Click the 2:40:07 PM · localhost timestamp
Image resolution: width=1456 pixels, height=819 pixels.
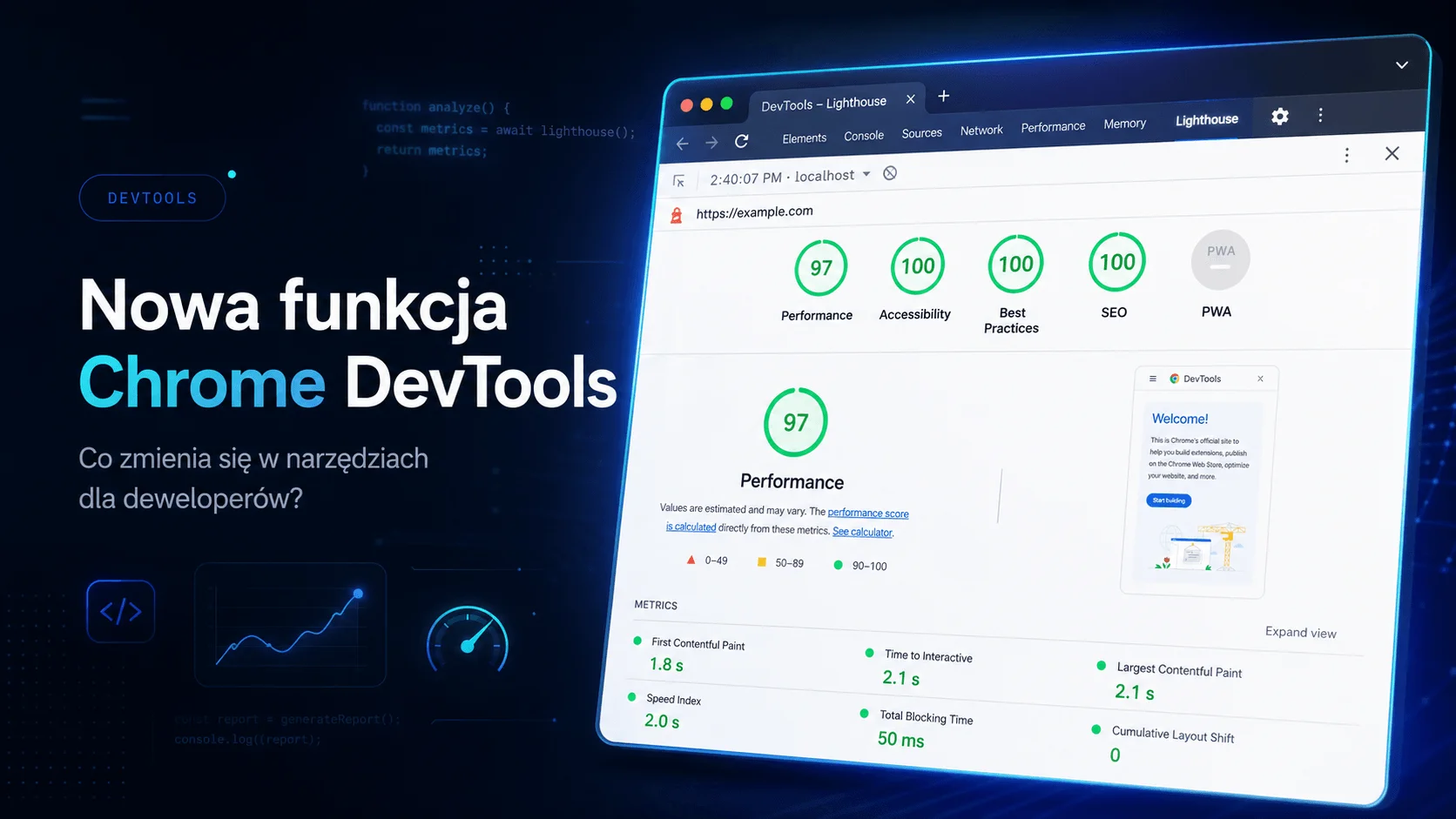coord(782,177)
